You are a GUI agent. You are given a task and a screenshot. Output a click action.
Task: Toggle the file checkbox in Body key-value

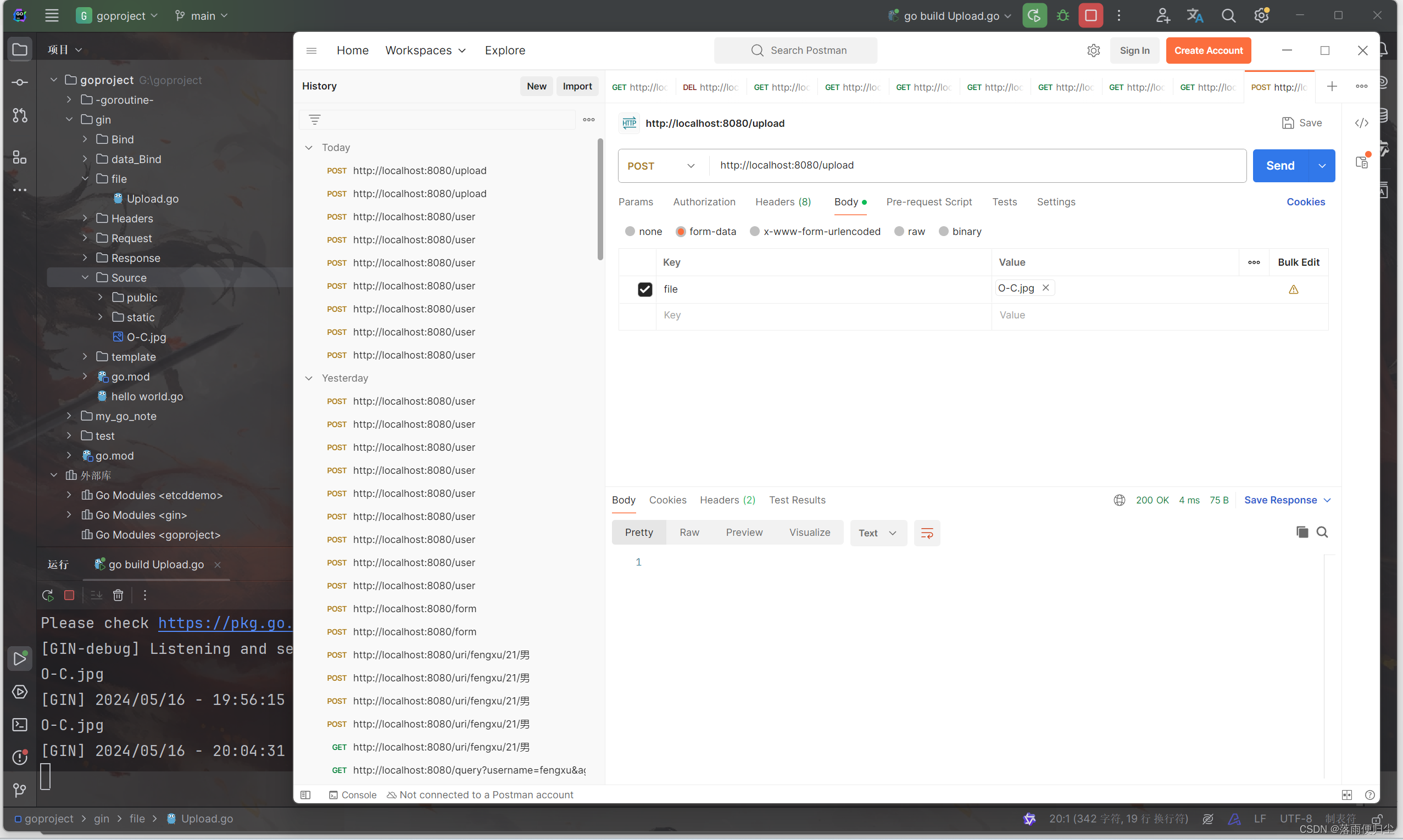[644, 289]
